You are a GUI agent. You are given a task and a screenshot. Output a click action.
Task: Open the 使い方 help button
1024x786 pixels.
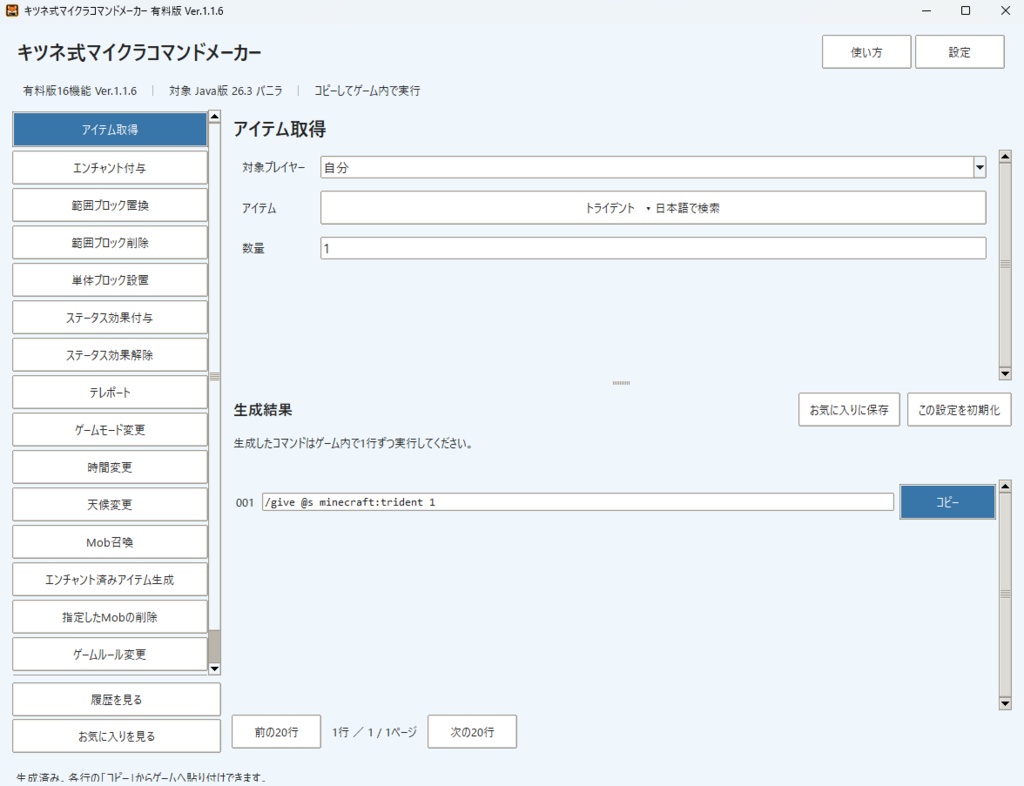pos(866,52)
